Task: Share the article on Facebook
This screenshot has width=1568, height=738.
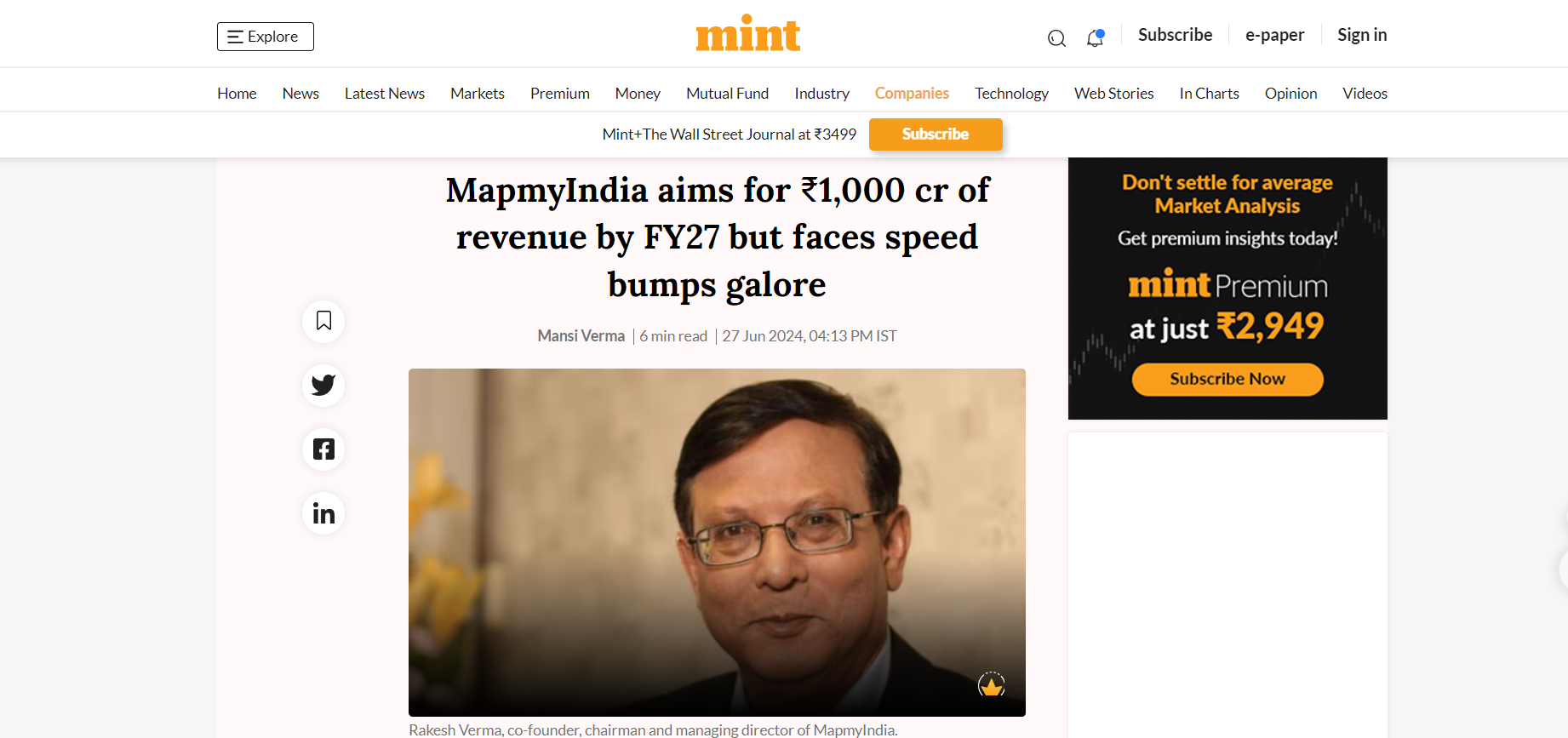Action: click(x=323, y=449)
